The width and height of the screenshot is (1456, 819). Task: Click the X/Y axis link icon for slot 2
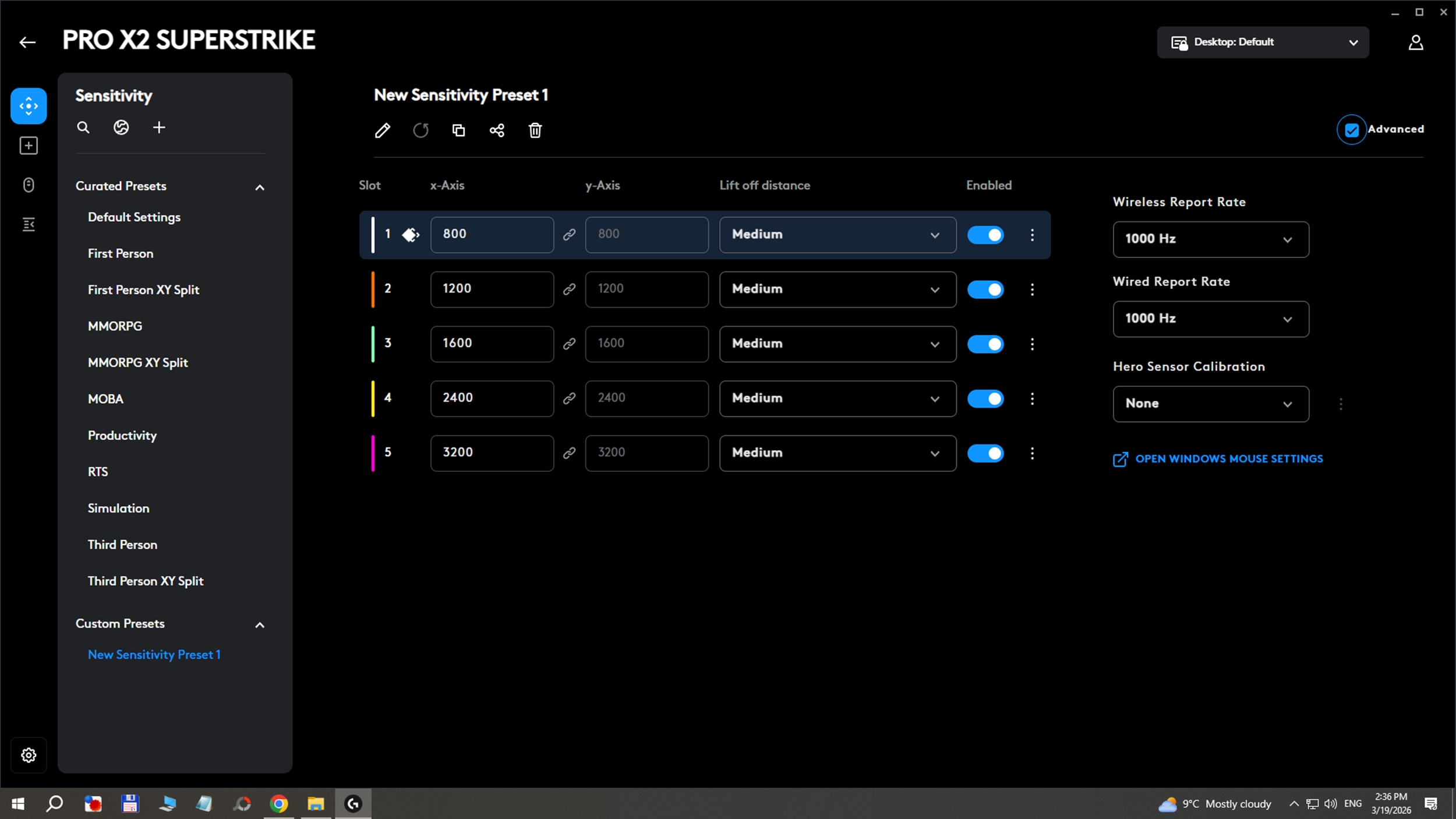[569, 290]
